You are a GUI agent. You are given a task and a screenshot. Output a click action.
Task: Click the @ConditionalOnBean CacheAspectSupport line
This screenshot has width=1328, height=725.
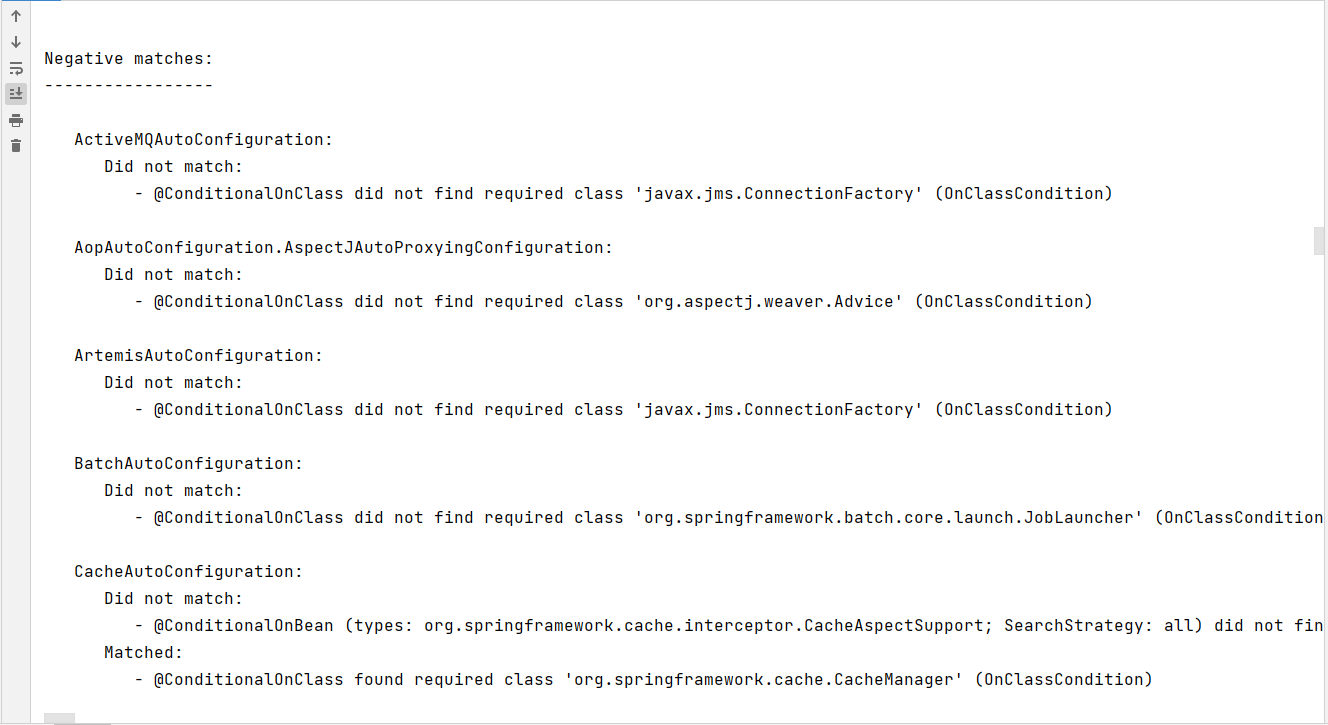[x=729, y=626]
